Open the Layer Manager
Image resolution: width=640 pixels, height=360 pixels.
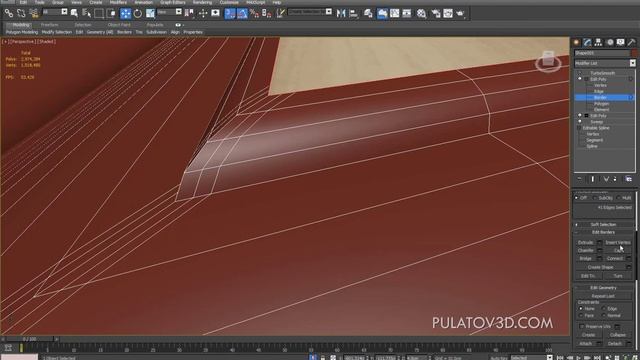[368, 13]
